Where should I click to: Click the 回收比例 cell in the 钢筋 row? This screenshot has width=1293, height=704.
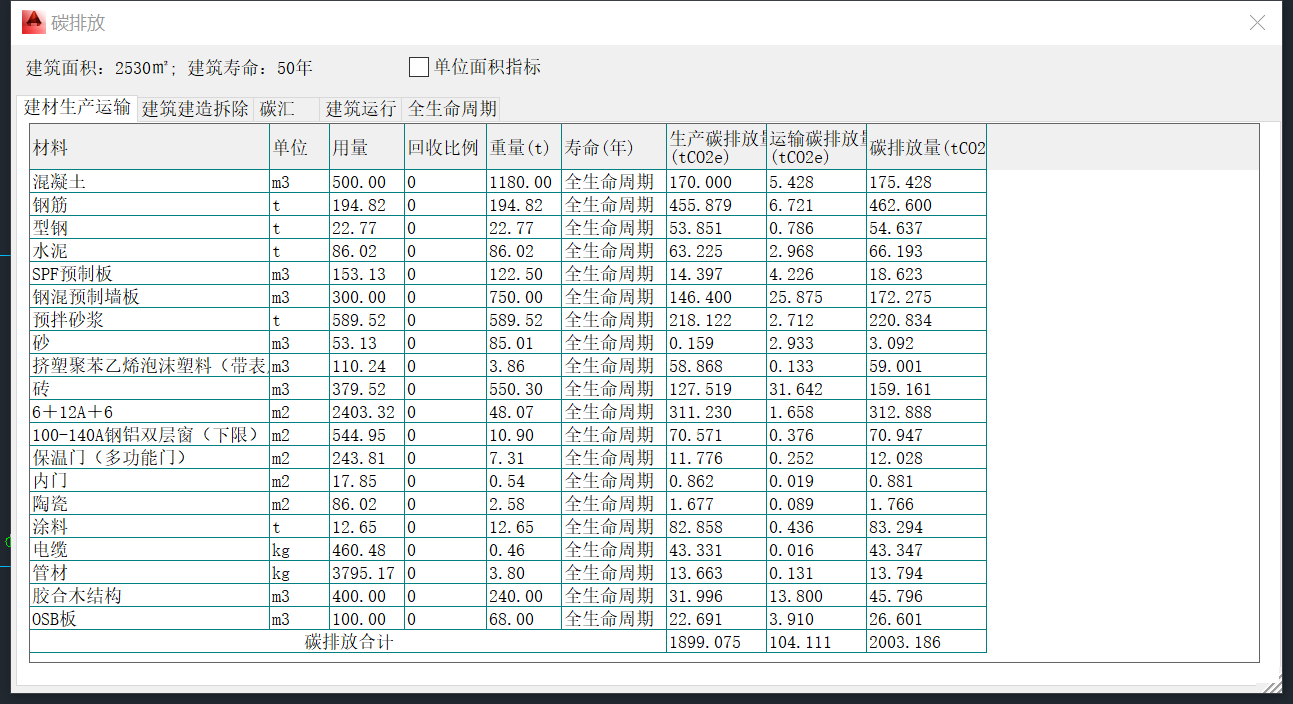(x=444, y=205)
